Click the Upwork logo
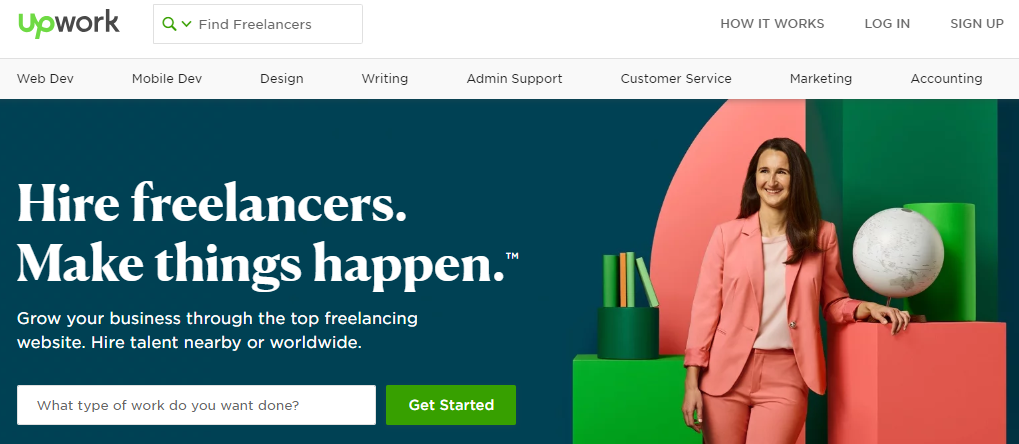This screenshot has height=444, width=1019. pos(69,24)
